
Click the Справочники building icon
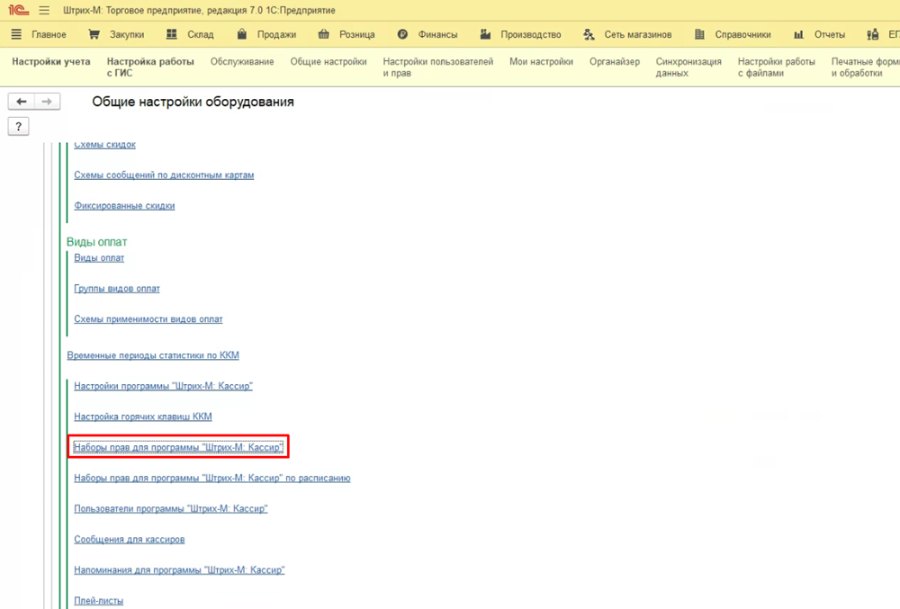coord(699,34)
